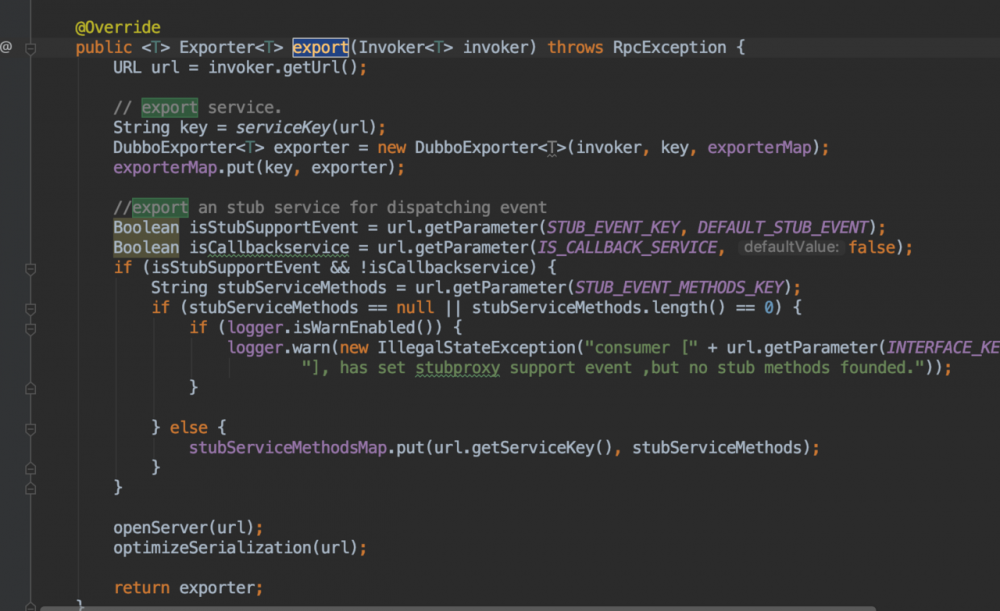
Task: Click fold end marker at brace closing isStubSupportEvent block
Action: click(x=30, y=489)
